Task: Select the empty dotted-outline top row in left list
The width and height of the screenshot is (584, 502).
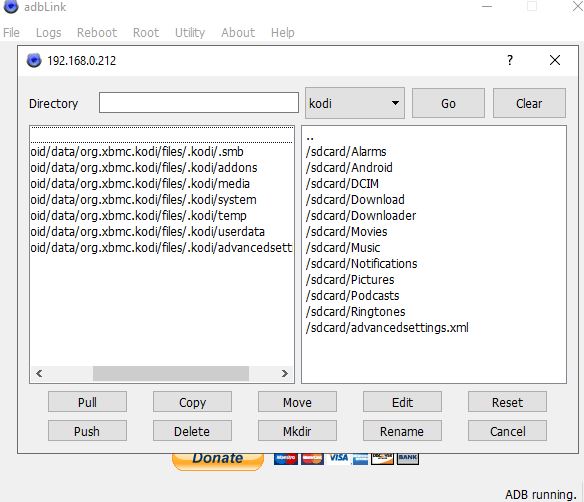Action: point(162,135)
